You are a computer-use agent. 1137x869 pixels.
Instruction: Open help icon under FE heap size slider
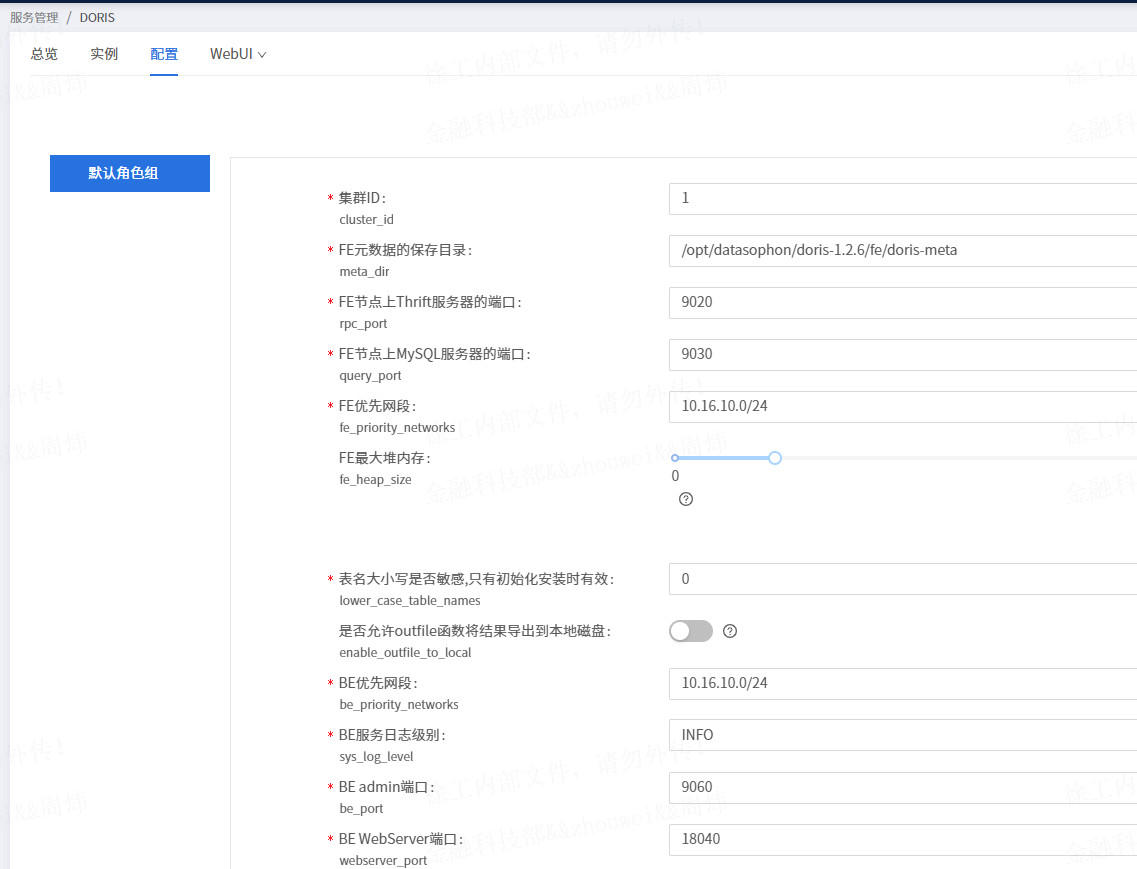[x=685, y=499]
